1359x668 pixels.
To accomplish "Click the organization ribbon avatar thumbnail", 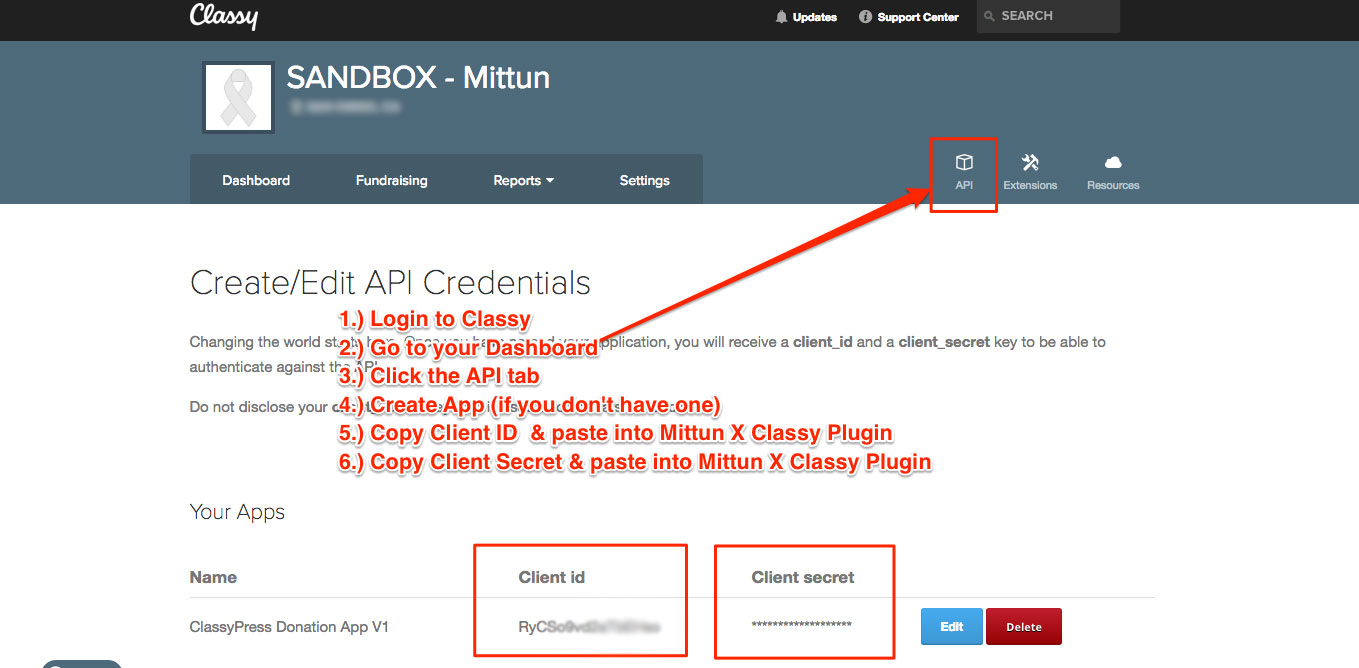I will (238, 98).
